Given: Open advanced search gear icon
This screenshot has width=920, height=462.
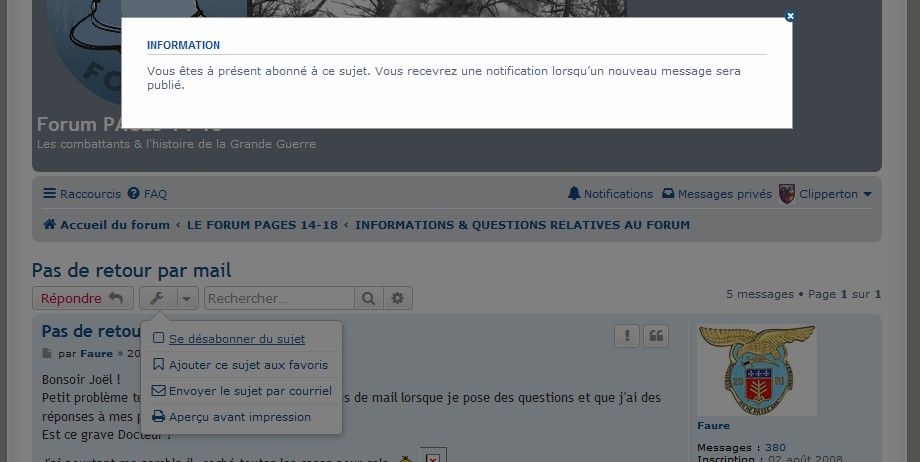Looking at the screenshot, I should point(398,298).
